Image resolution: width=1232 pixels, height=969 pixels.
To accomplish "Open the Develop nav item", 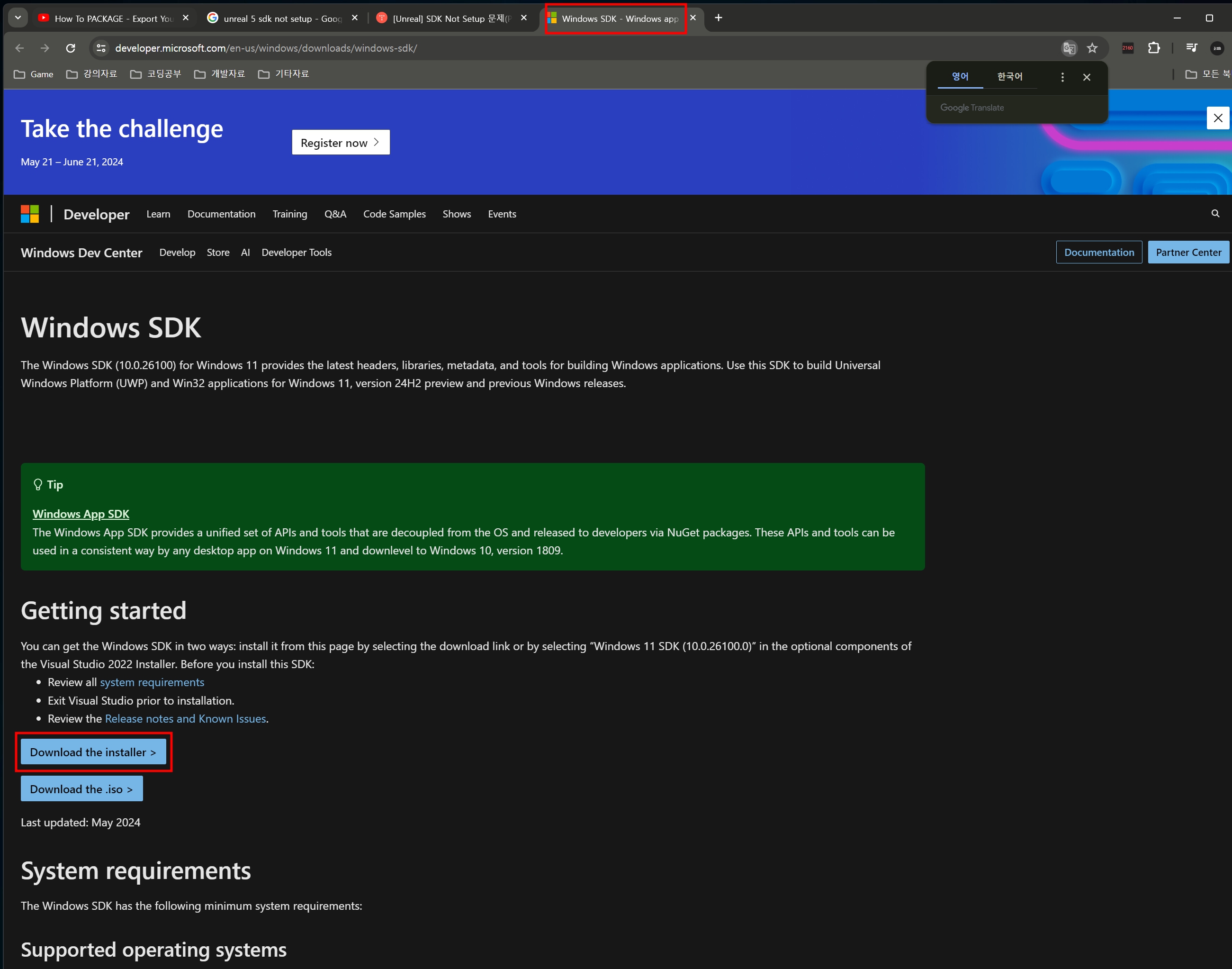I will (178, 253).
